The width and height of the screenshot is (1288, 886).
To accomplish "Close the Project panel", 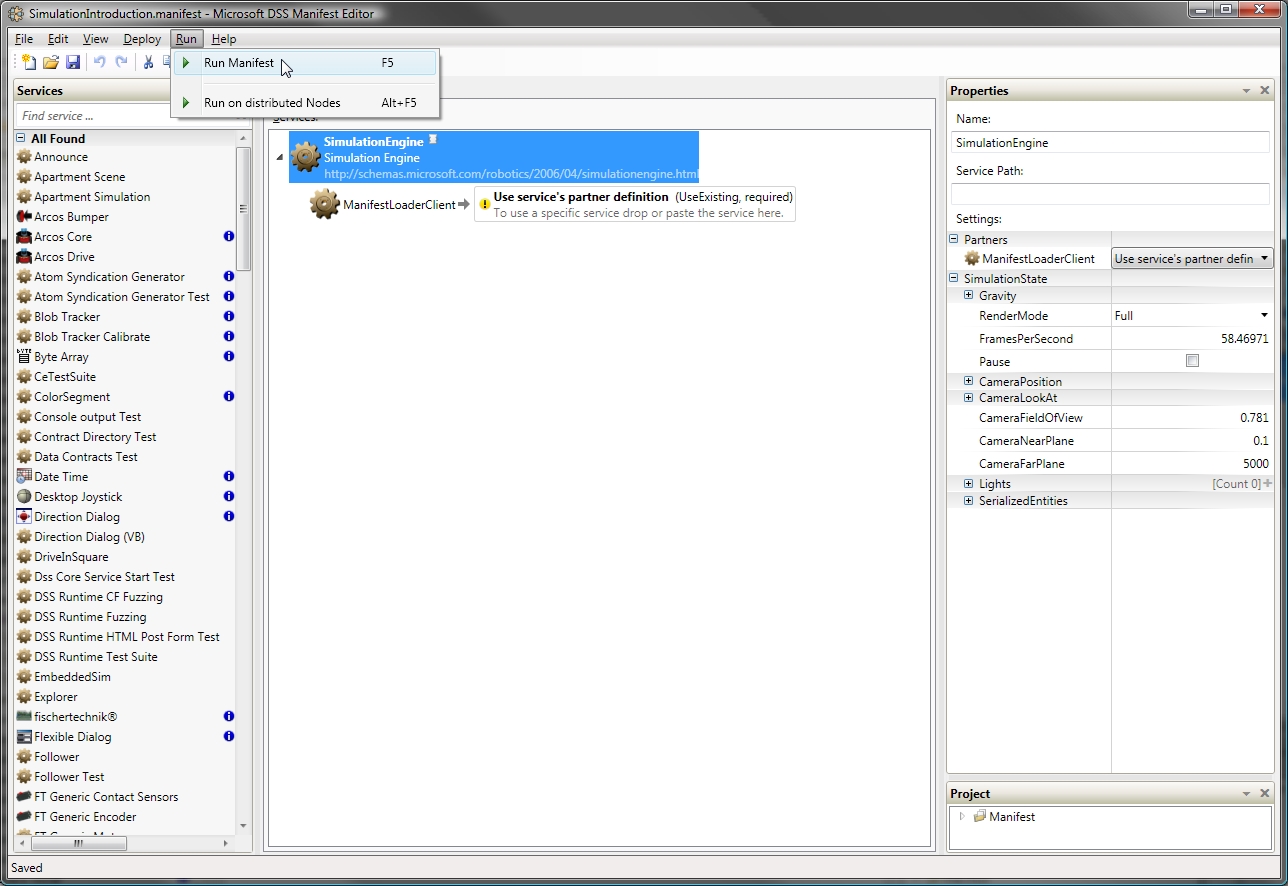I will 1265,794.
